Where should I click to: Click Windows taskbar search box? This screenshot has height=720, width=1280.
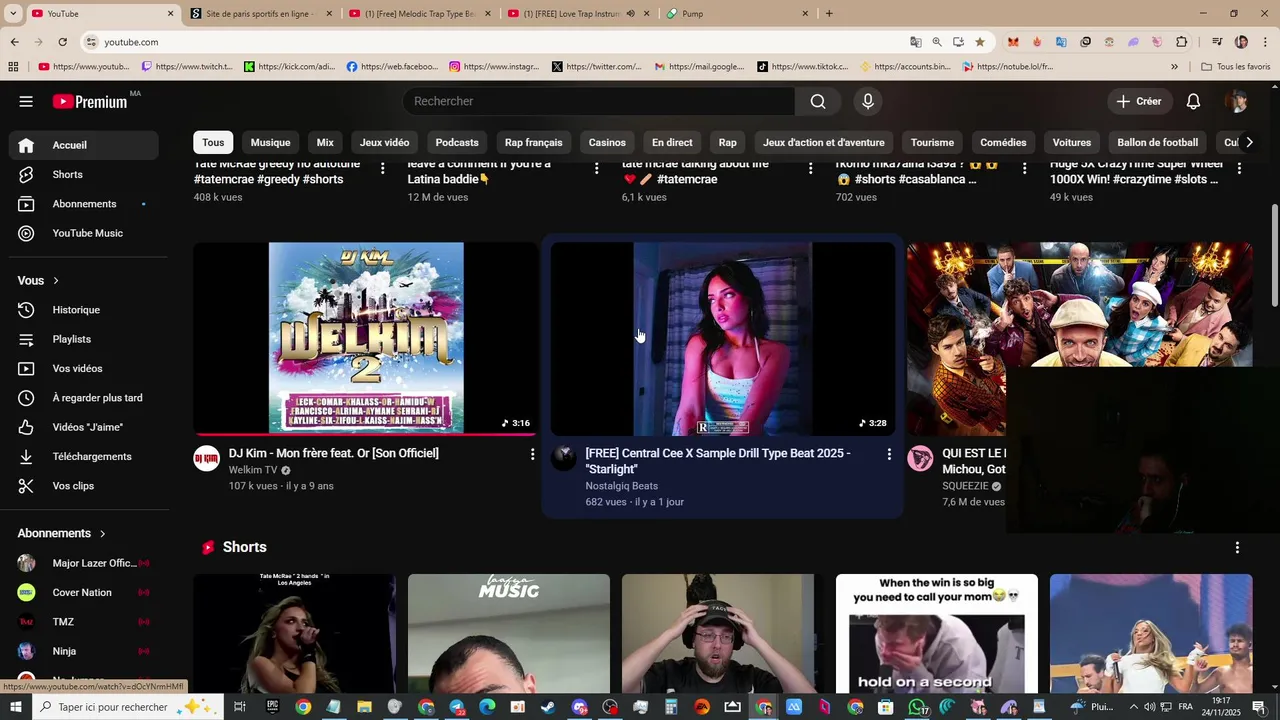pyautogui.click(x=127, y=707)
